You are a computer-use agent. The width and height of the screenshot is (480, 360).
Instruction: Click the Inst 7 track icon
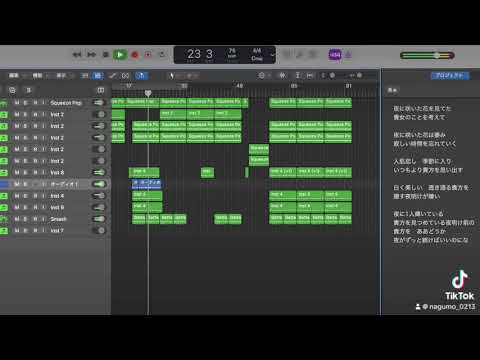(4, 231)
